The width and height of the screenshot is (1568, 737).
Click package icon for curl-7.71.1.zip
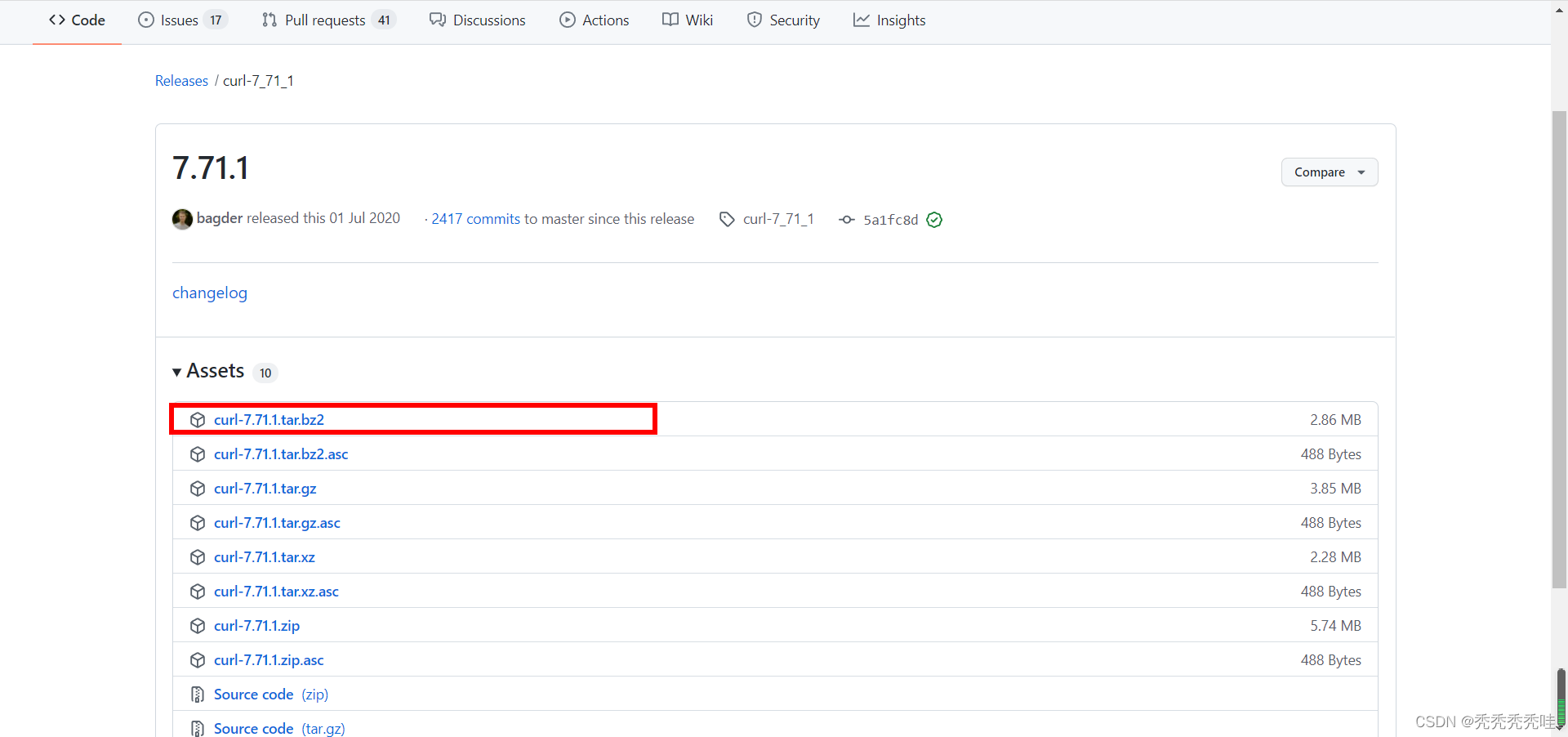click(198, 626)
